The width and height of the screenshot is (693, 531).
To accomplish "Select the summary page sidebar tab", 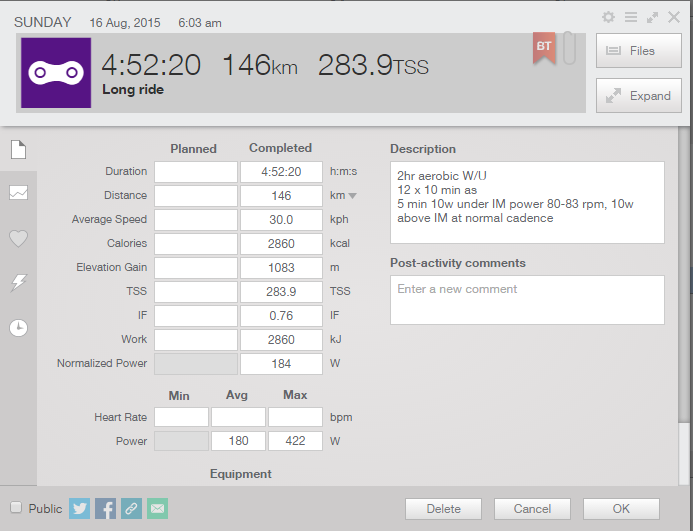I will click(x=19, y=149).
